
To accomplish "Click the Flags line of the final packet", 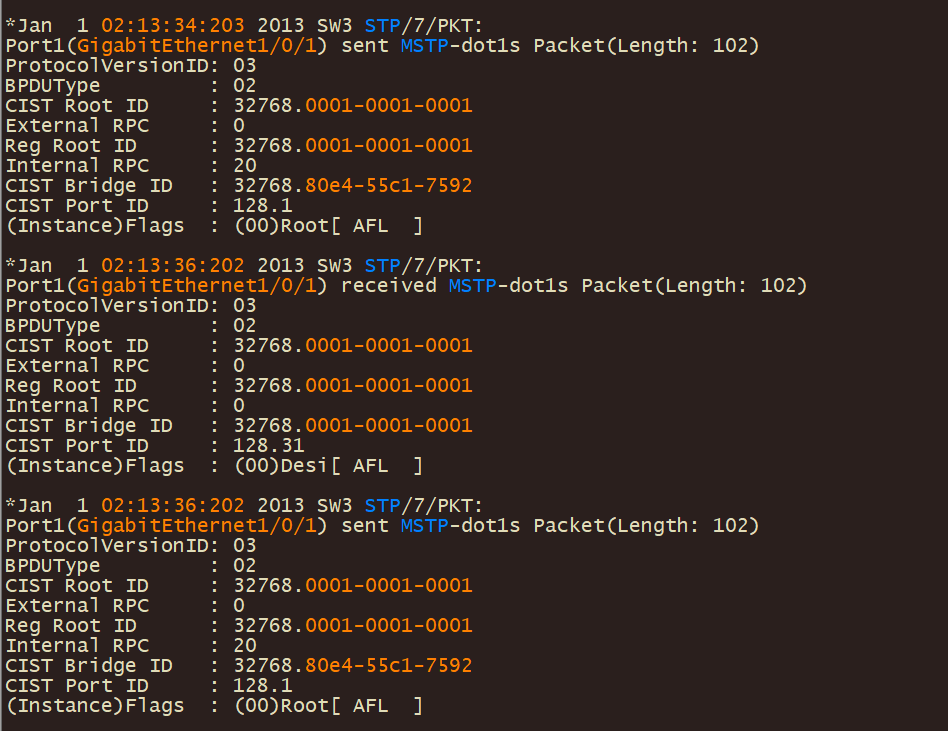I will point(213,706).
